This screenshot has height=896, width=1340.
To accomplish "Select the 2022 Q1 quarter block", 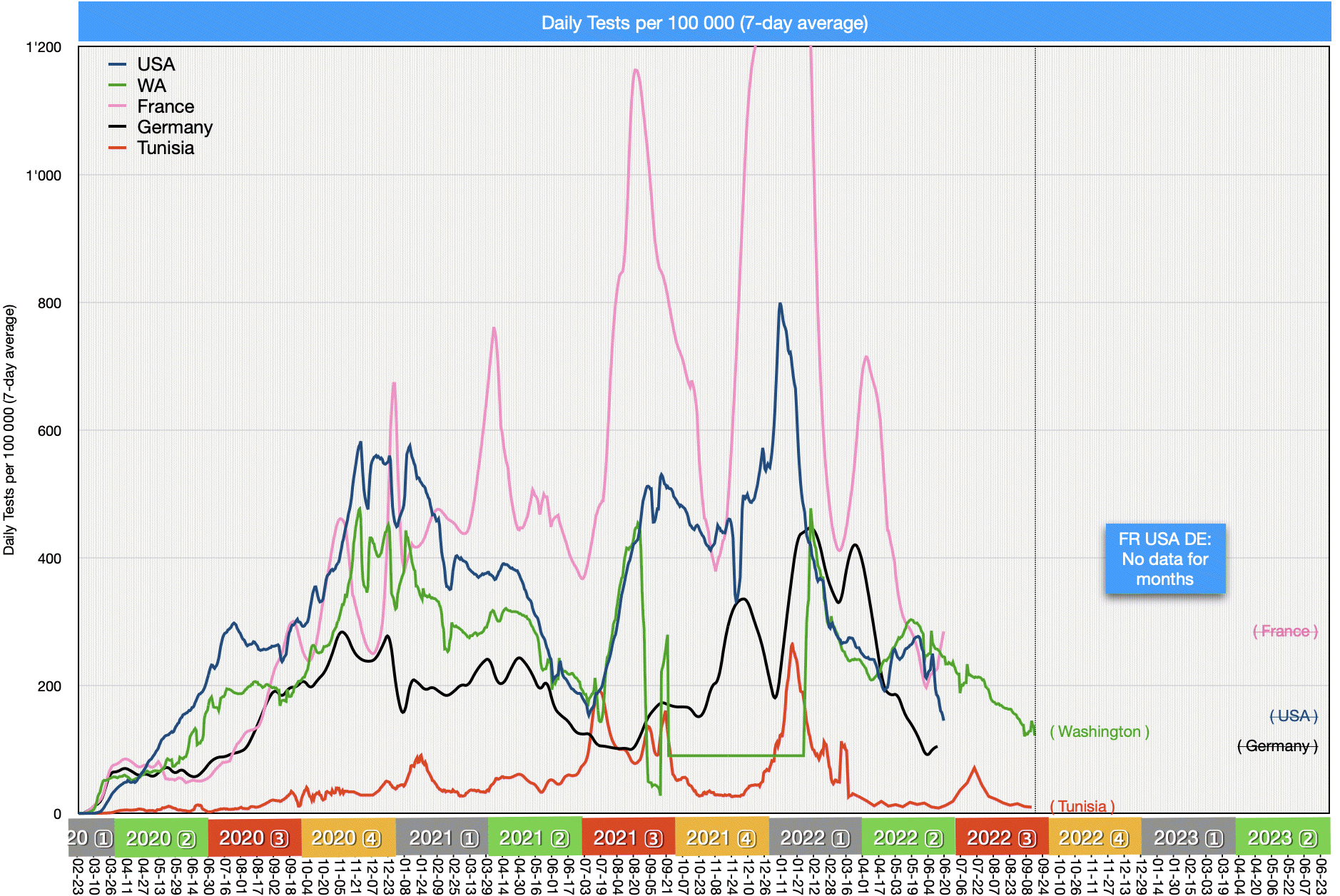I will point(815,838).
